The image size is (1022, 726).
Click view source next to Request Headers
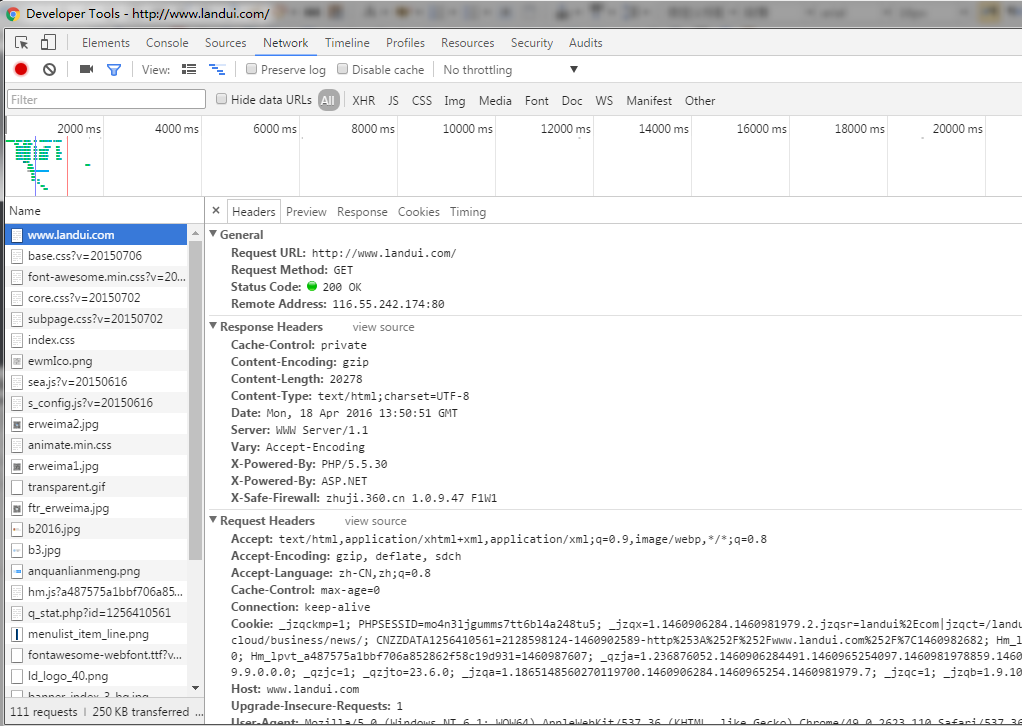click(x=375, y=521)
